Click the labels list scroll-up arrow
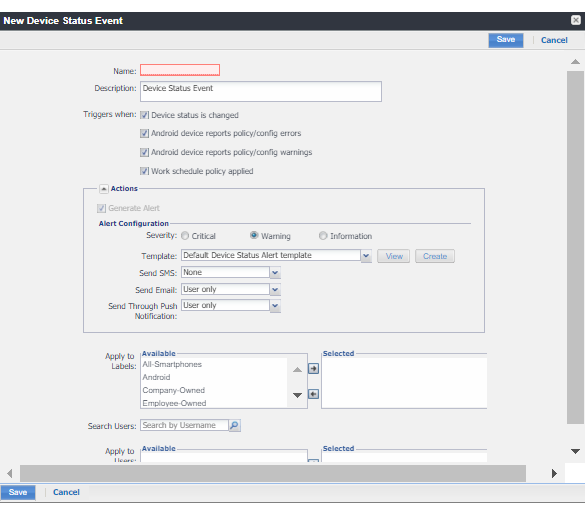Viewport: 585px width, 516px height. (297, 370)
